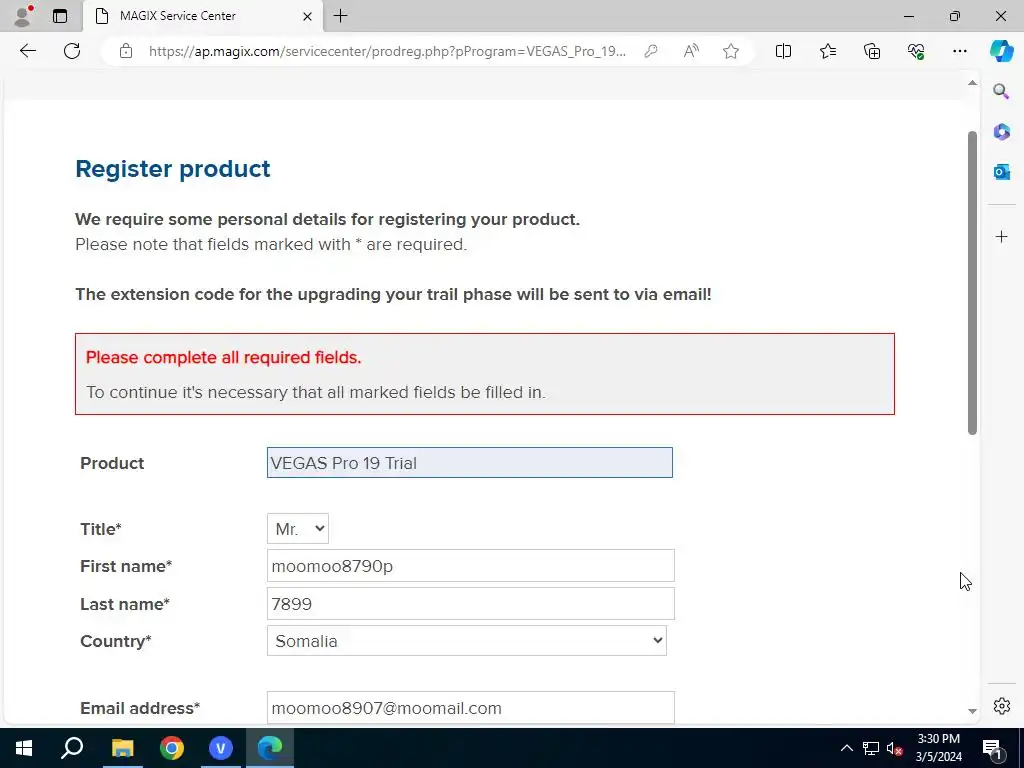Viewport: 1024px width, 768px height.
Task: Click the Register product heading
Action: (172, 168)
